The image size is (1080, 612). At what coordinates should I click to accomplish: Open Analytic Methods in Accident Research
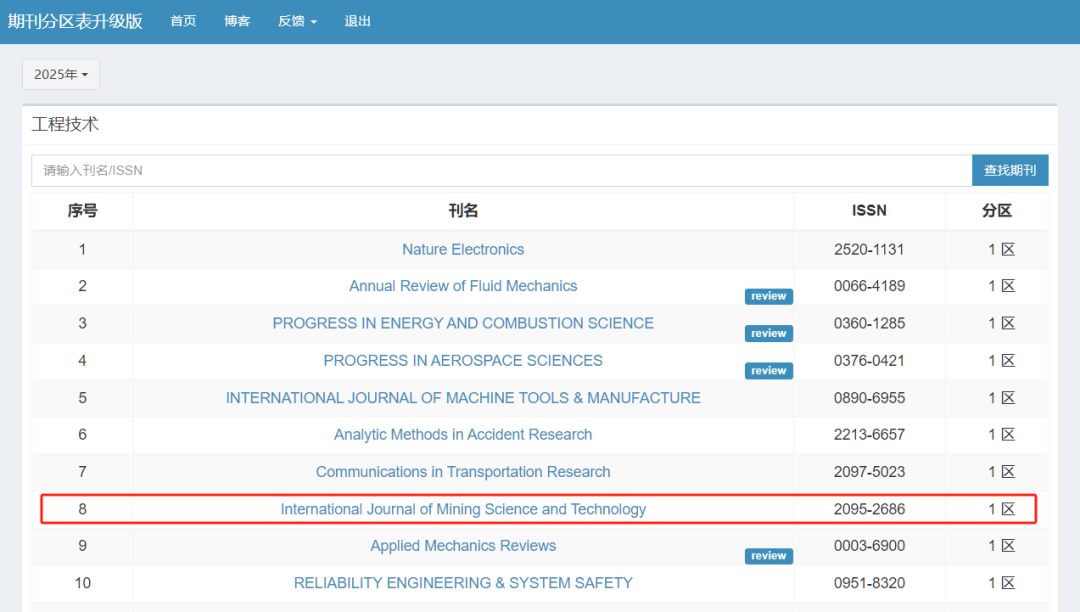click(463, 434)
